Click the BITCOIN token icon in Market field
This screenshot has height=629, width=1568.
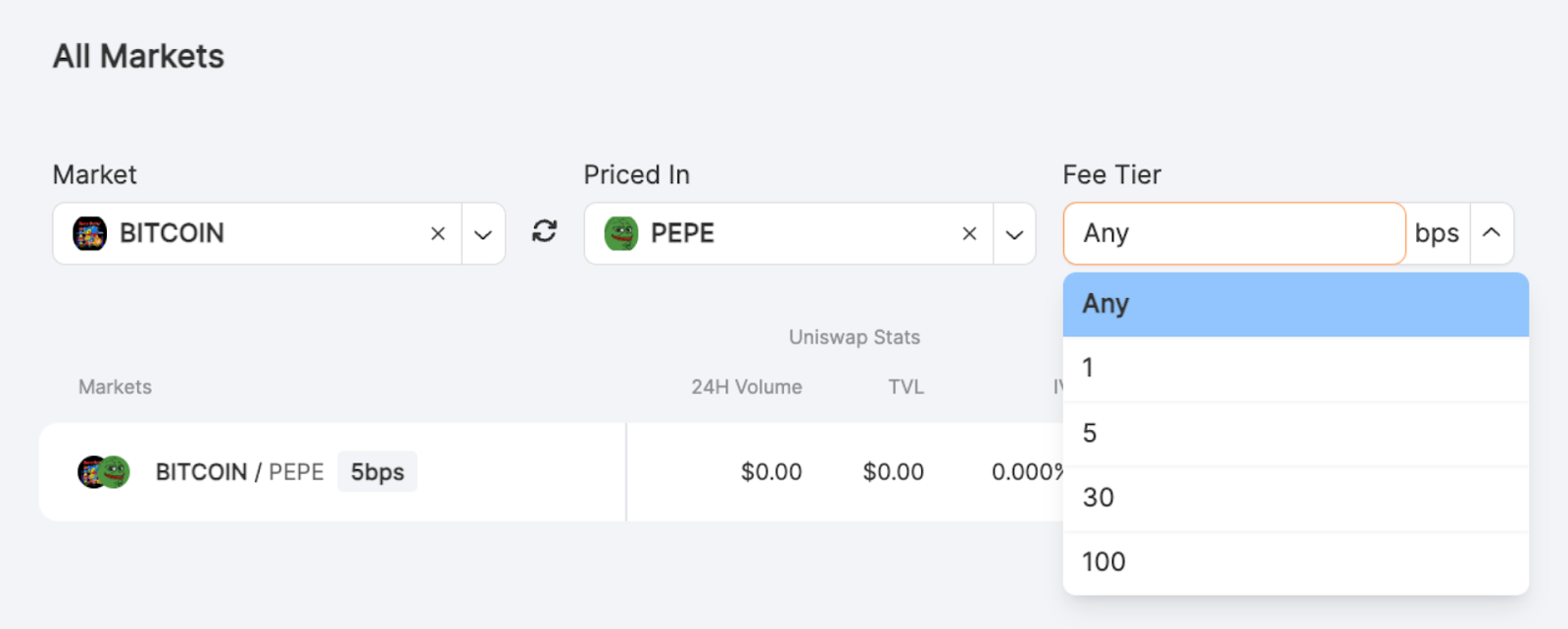coord(90,233)
